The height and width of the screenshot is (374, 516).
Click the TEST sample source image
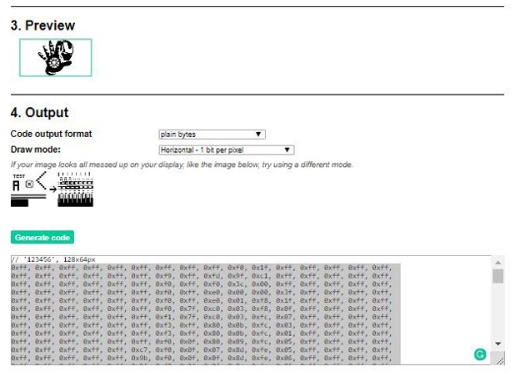point(28,190)
